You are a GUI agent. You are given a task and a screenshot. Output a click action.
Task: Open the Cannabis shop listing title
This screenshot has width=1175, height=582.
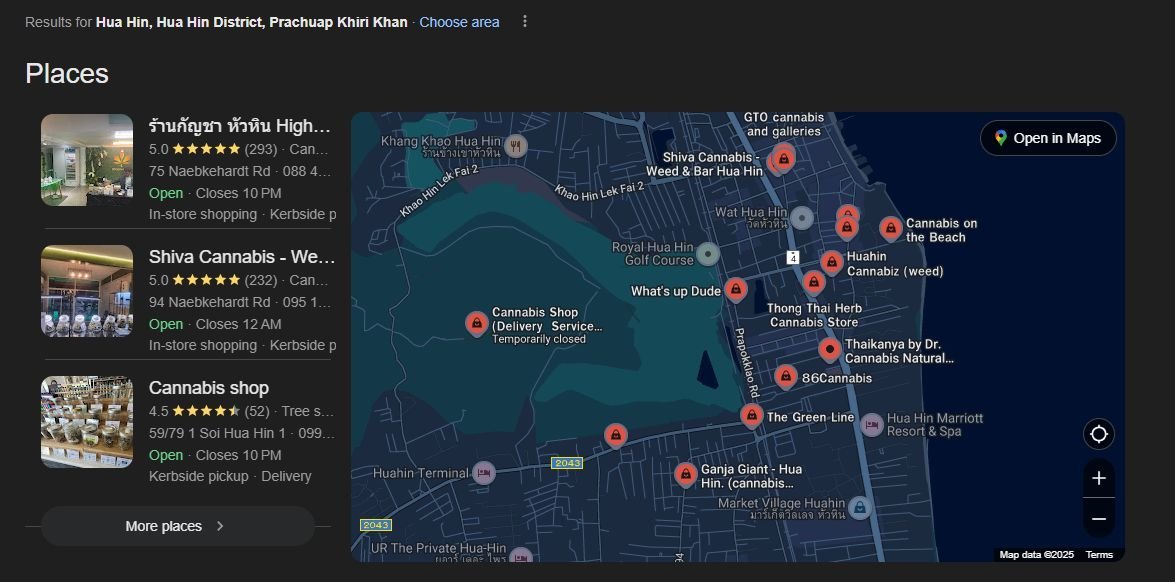pyautogui.click(x=209, y=388)
